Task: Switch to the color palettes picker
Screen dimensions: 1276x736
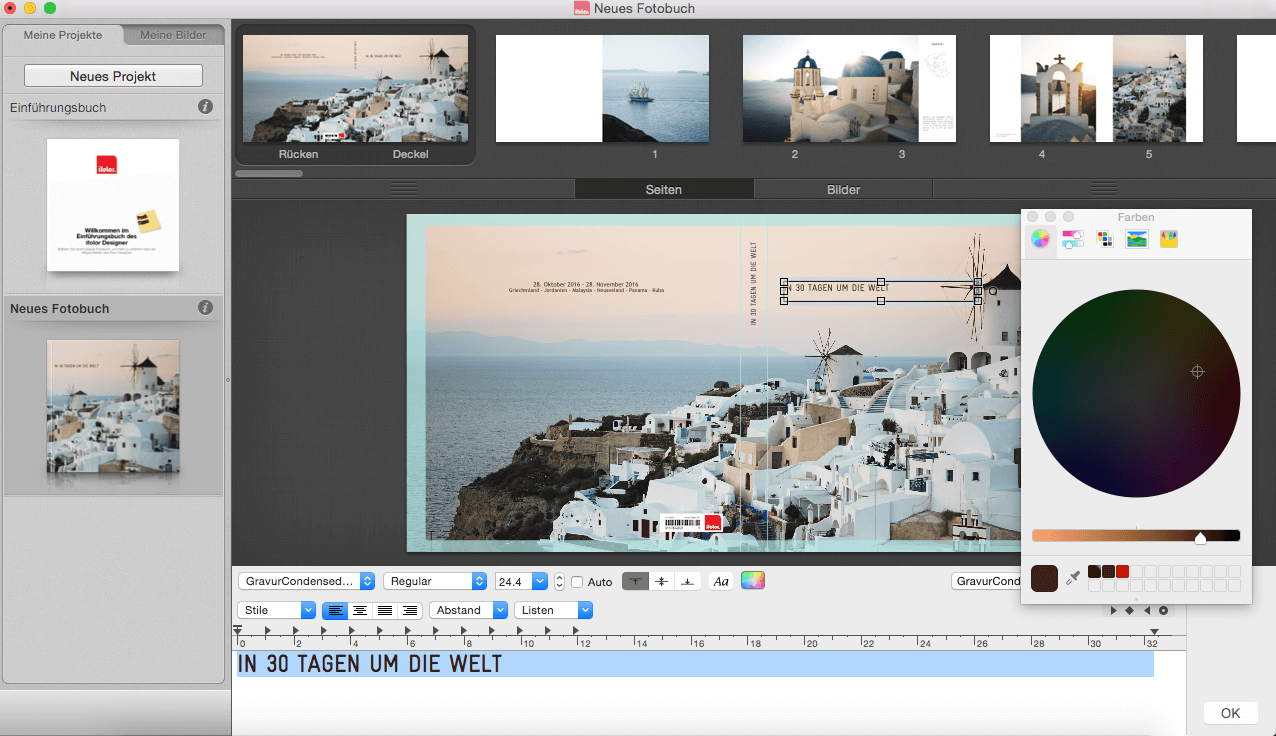Action: (1104, 239)
